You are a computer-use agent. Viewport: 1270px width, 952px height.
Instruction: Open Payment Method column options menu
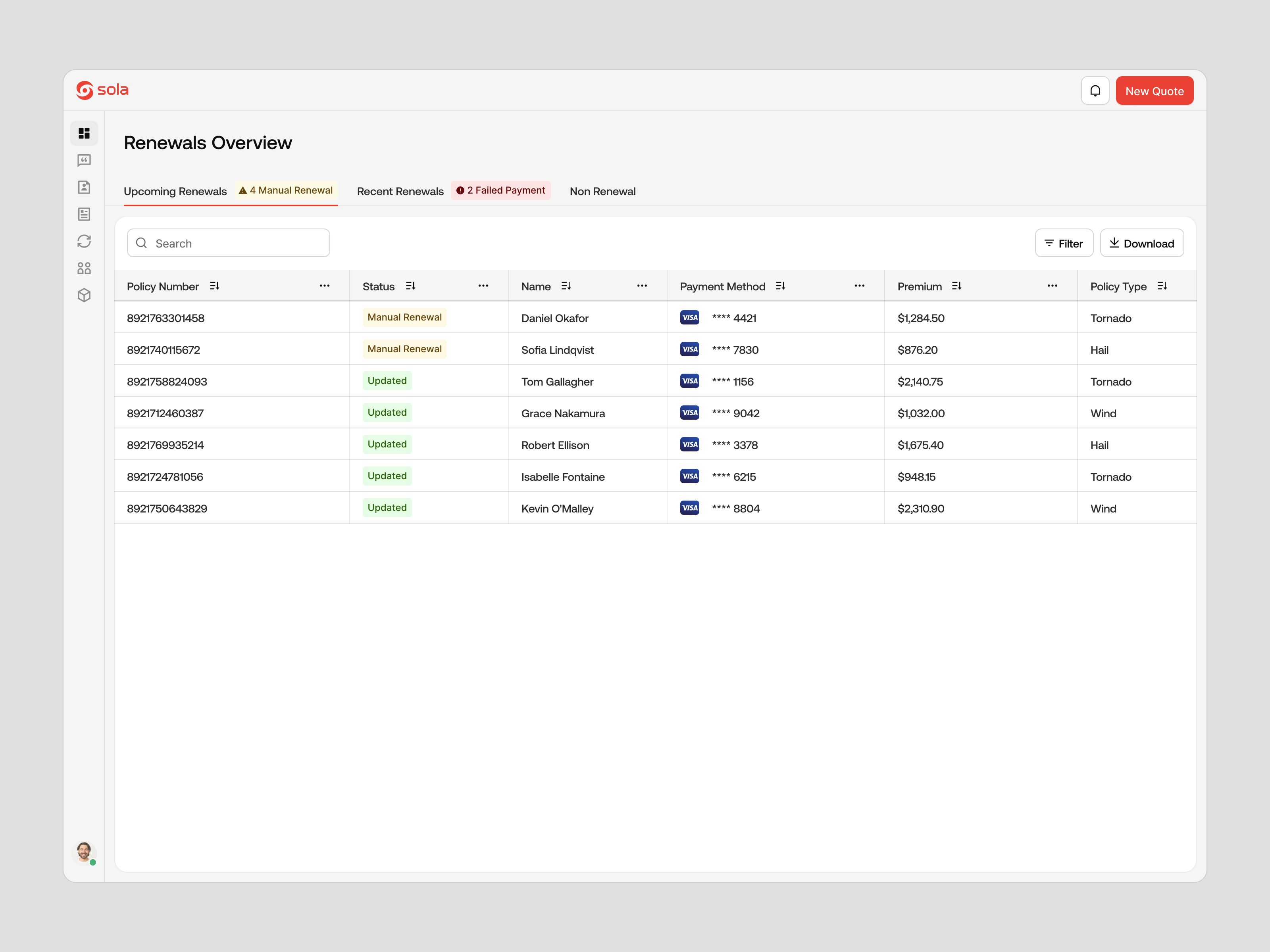(x=859, y=286)
